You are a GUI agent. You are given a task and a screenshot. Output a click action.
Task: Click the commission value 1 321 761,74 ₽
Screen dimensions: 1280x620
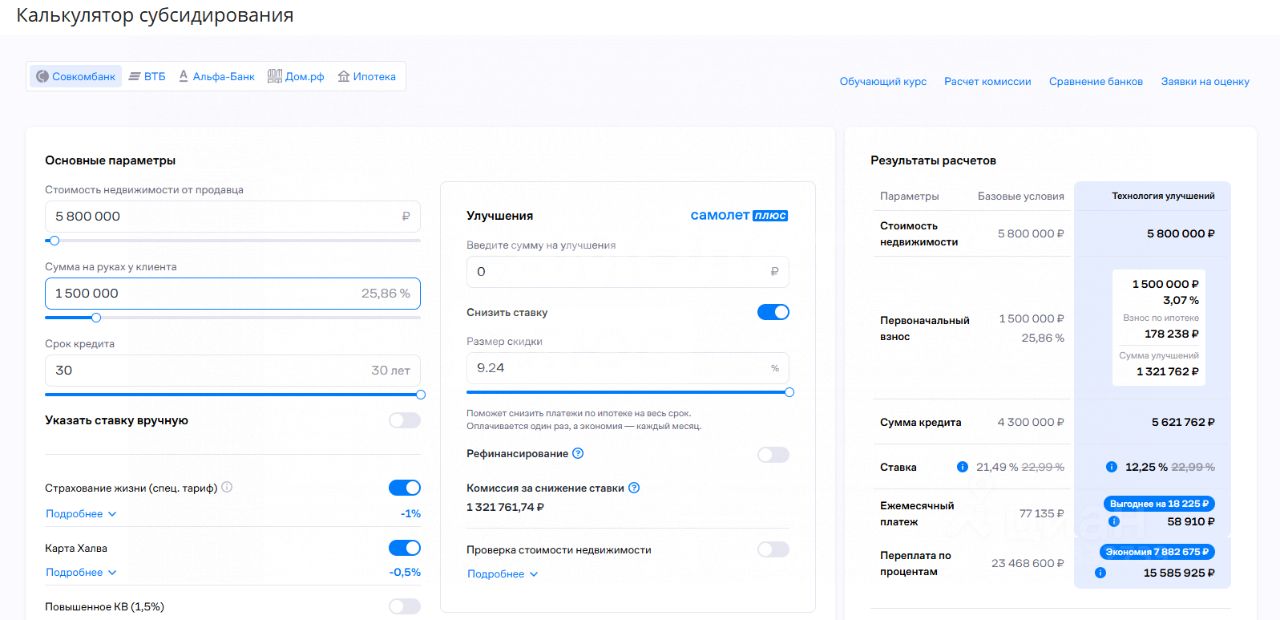point(505,507)
